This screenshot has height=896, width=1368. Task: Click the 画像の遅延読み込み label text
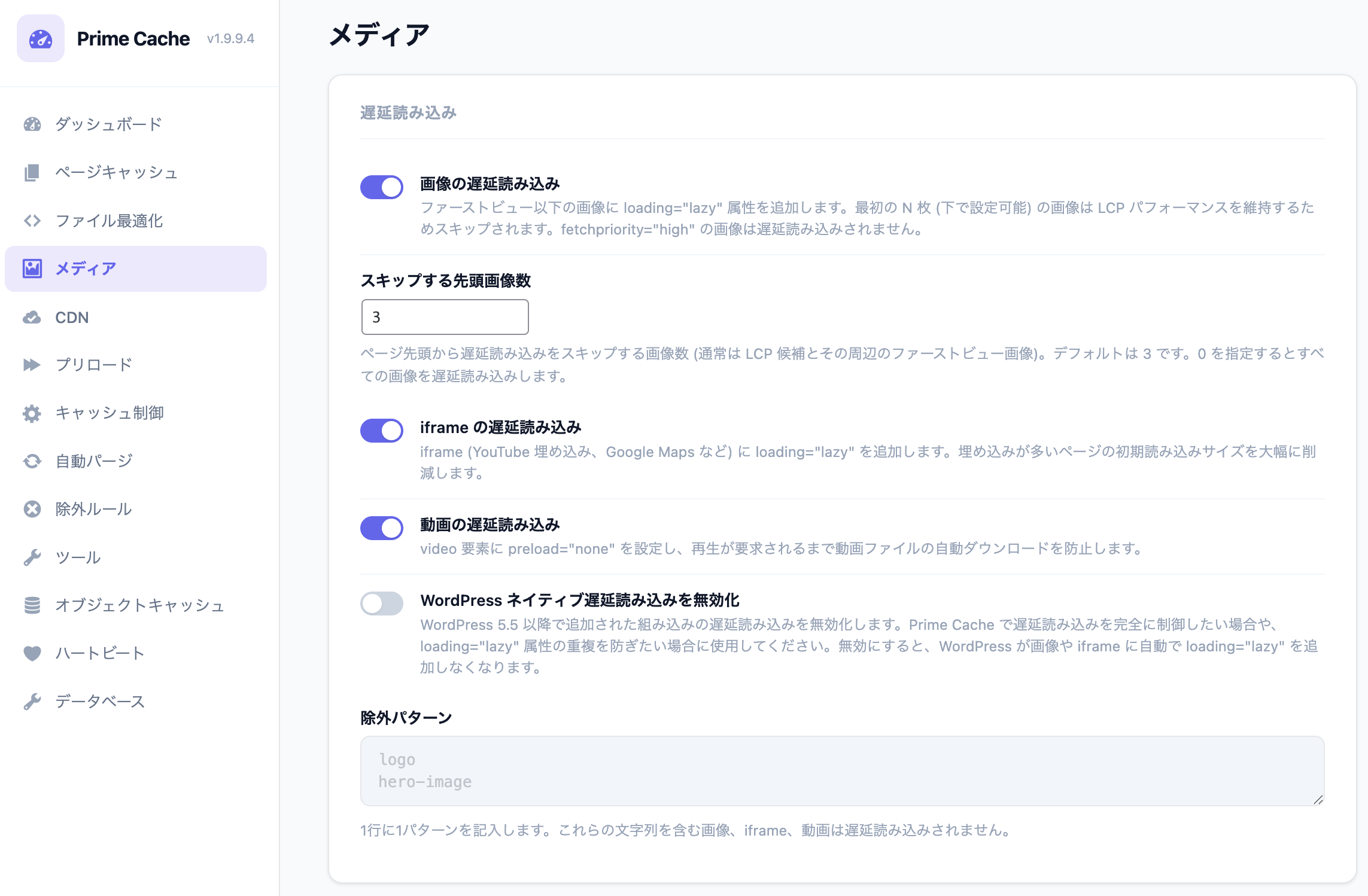(490, 184)
